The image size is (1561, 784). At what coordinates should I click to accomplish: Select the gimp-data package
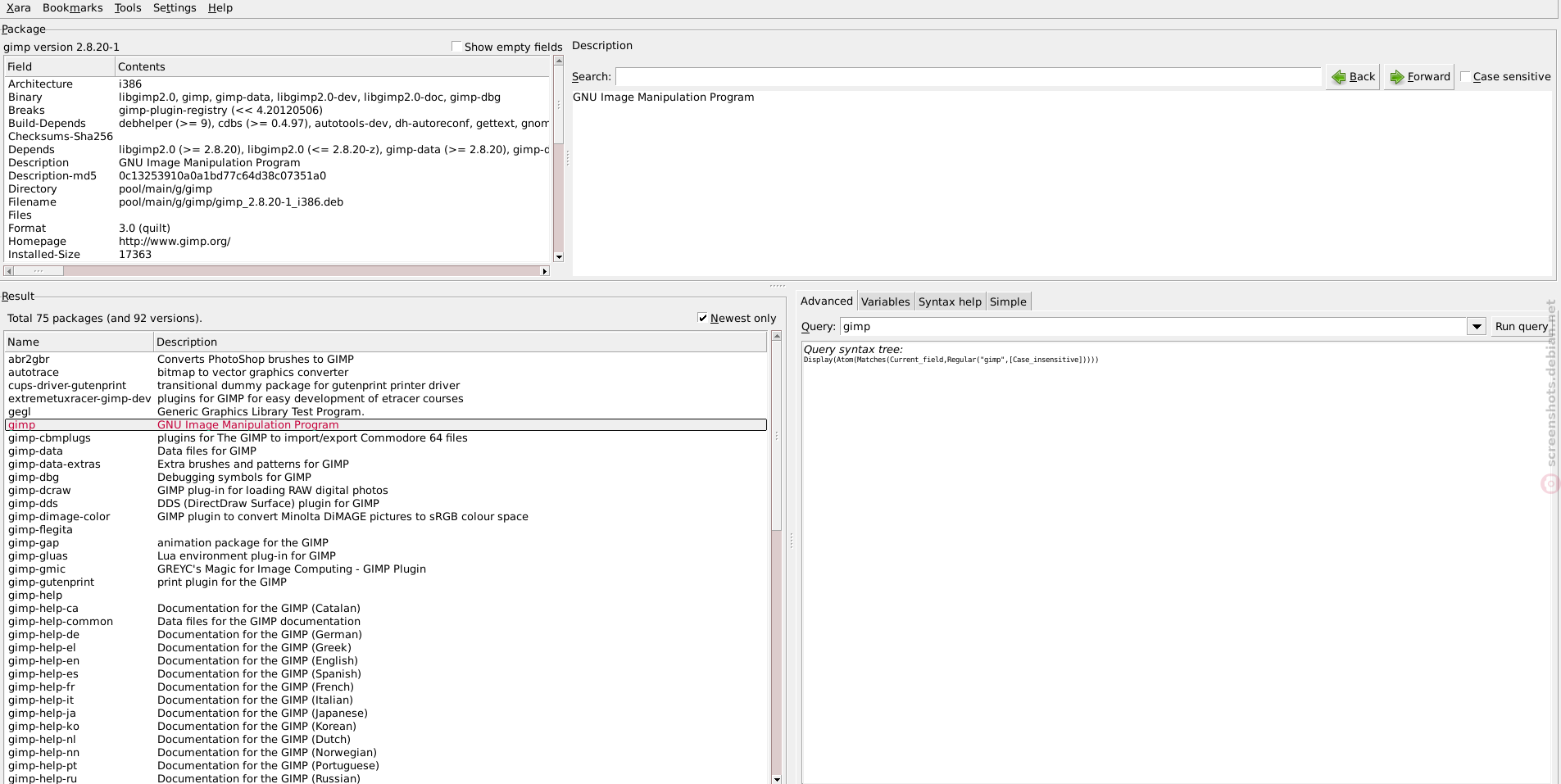click(386, 451)
